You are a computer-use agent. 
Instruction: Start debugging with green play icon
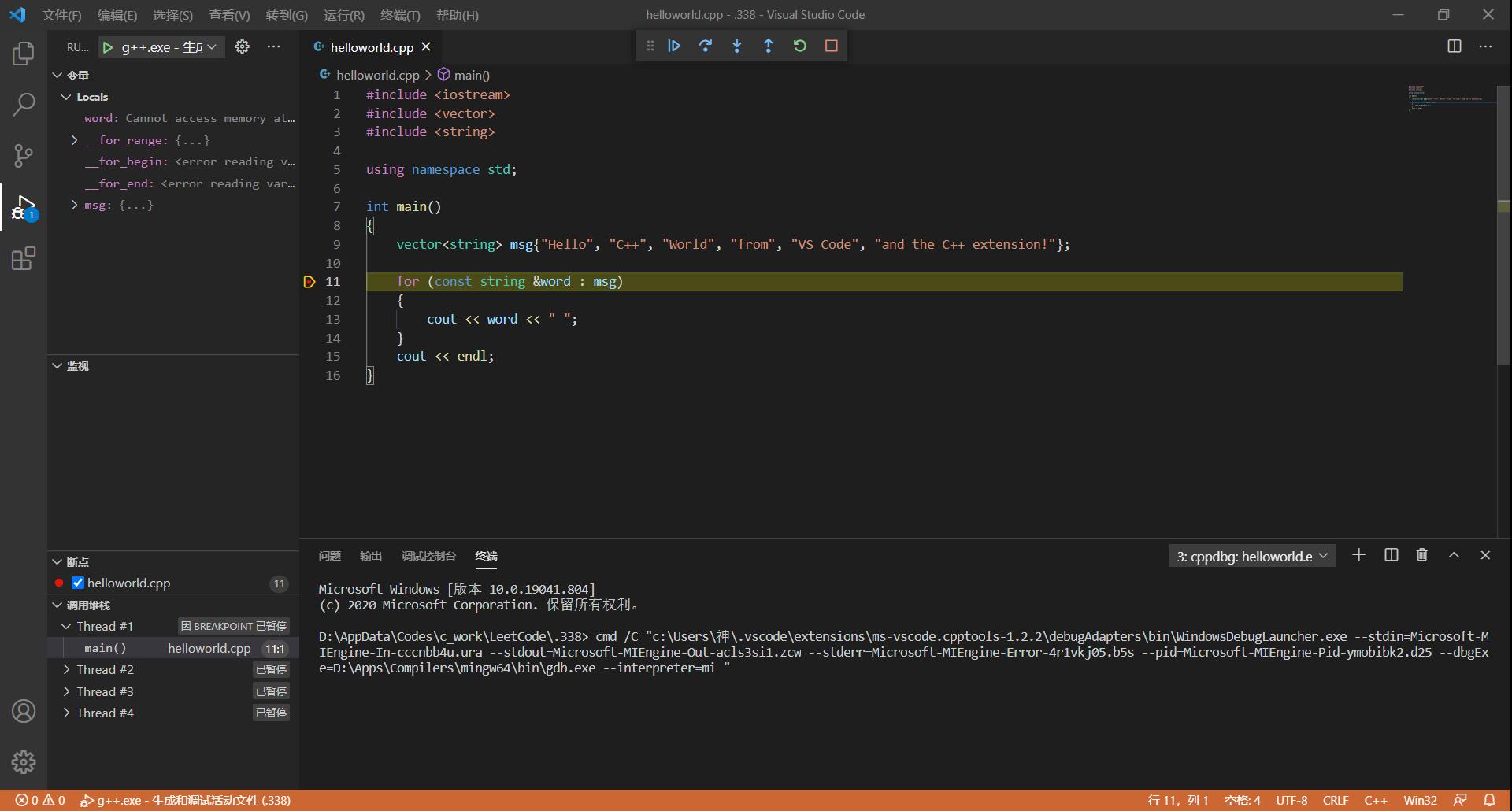tap(108, 47)
